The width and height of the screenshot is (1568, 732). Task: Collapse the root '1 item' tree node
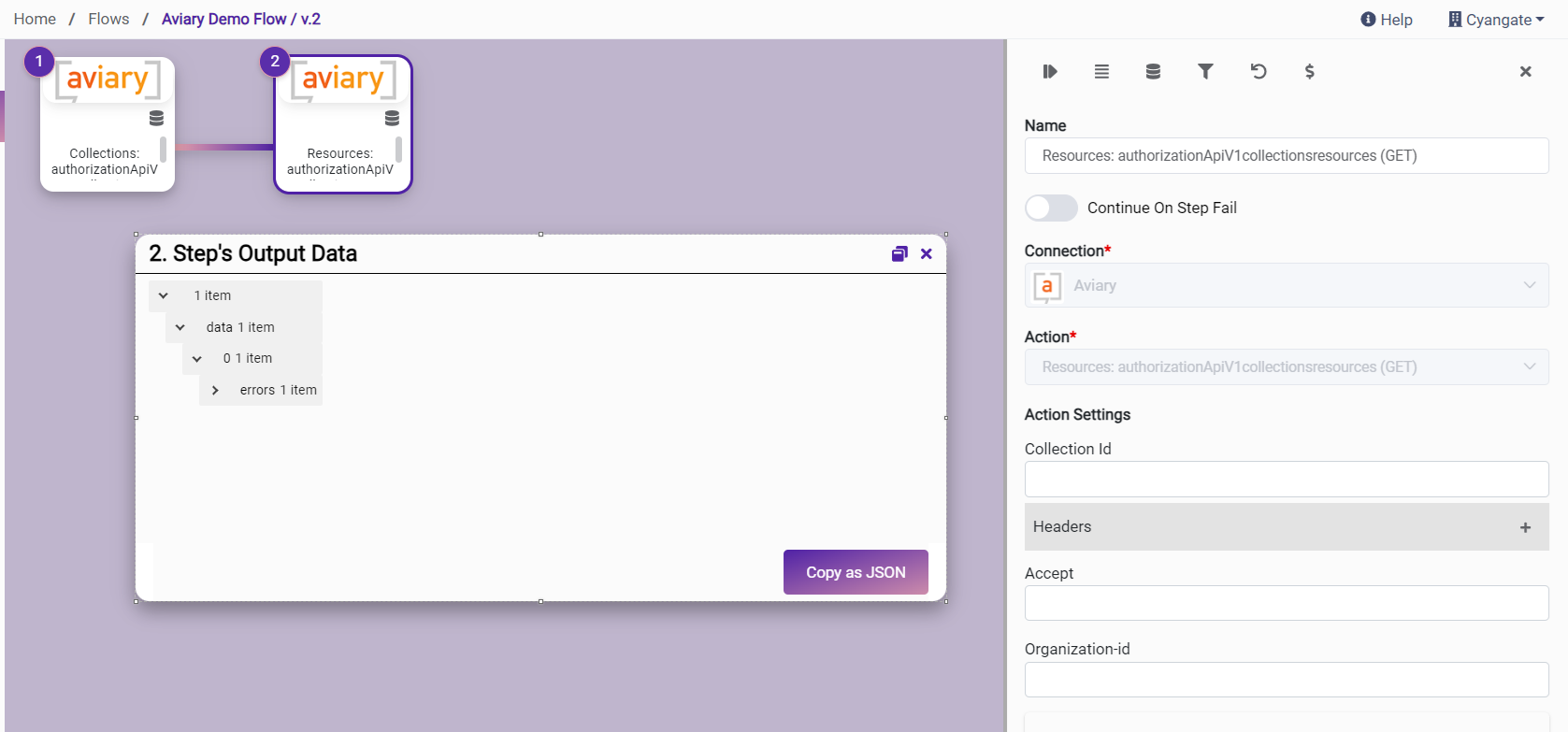(x=164, y=295)
